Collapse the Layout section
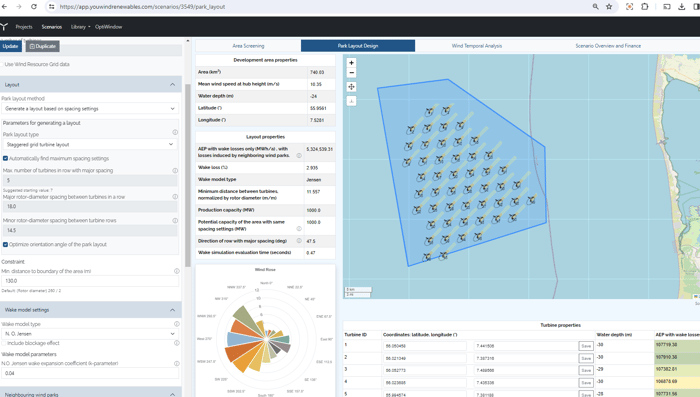 coord(172,84)
